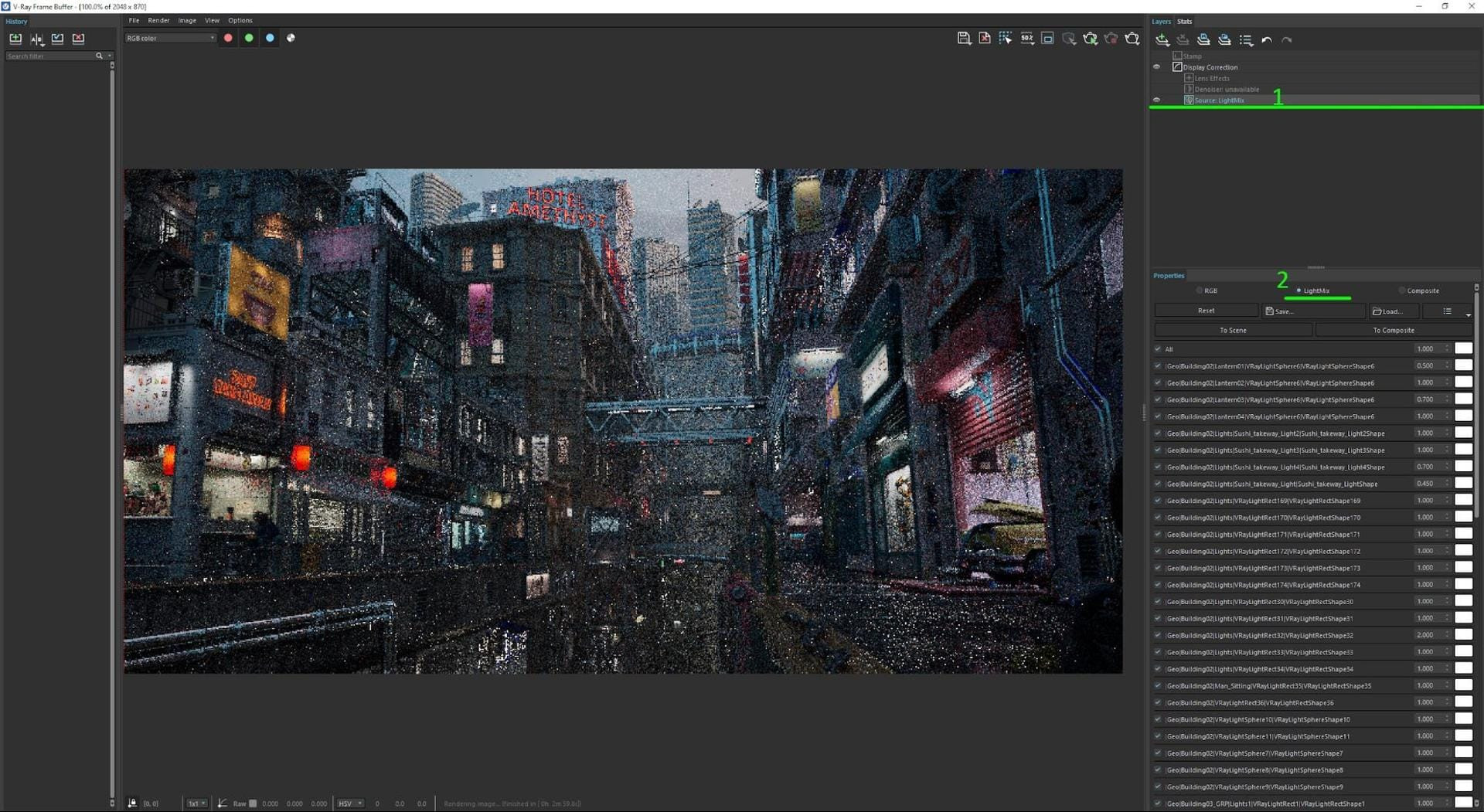Open color swatch for the All row

tap(1463, 349)
